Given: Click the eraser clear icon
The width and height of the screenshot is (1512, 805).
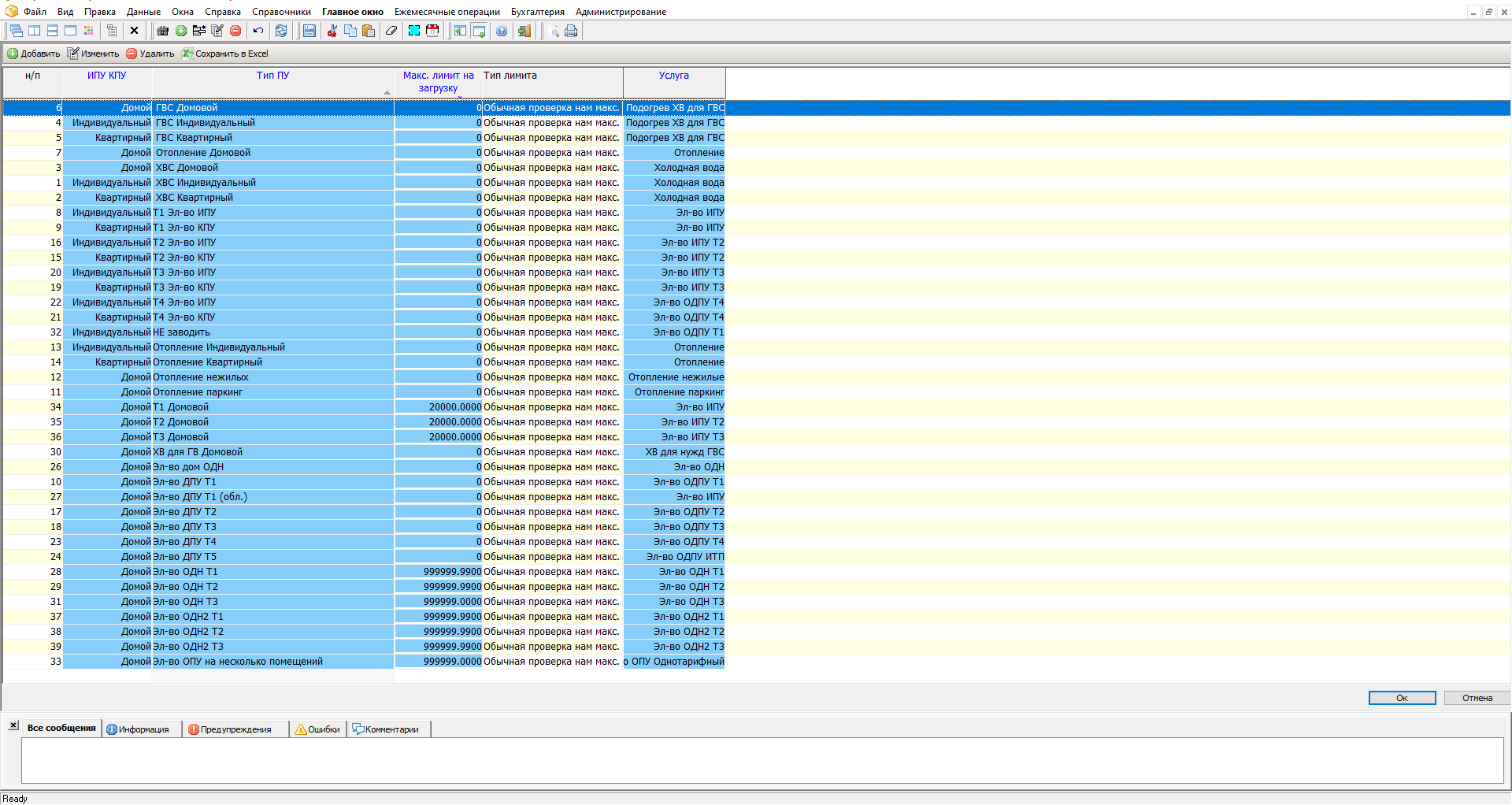Looking at the screenshot, I should [391, 31].
